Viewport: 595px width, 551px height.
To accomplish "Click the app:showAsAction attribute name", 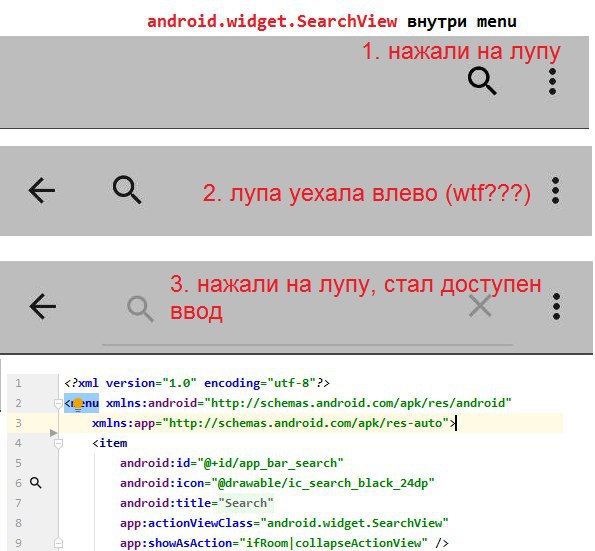I will tap(176, 543).
